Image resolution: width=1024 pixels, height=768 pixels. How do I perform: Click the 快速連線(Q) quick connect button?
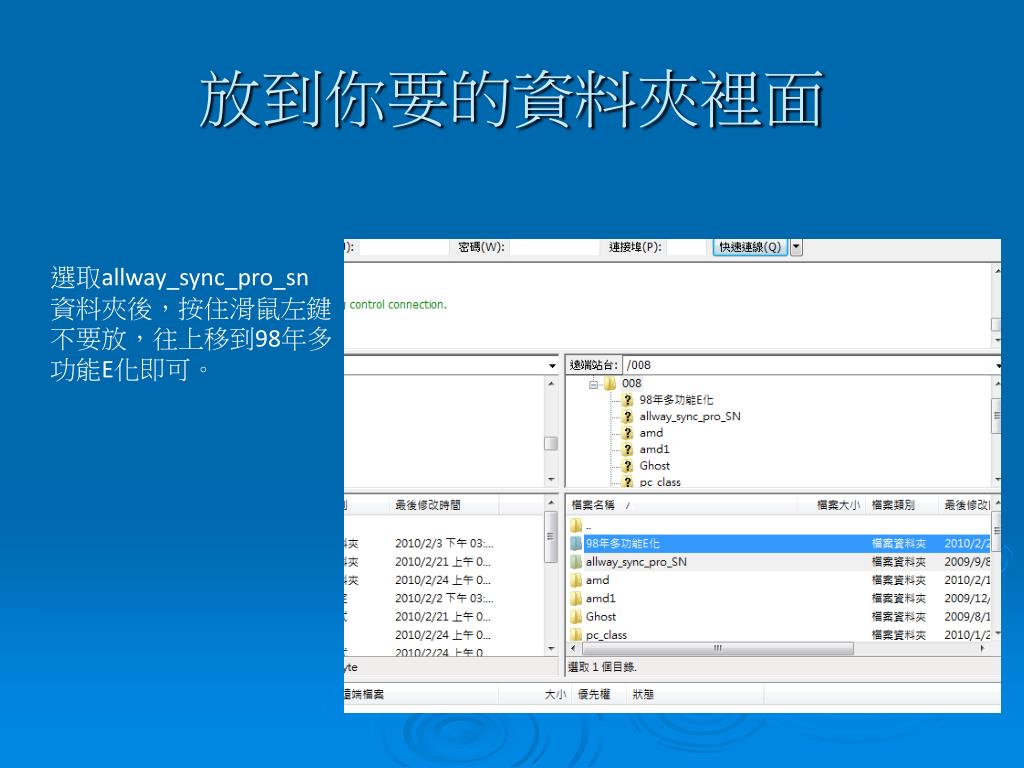click(x=750, y=248)
